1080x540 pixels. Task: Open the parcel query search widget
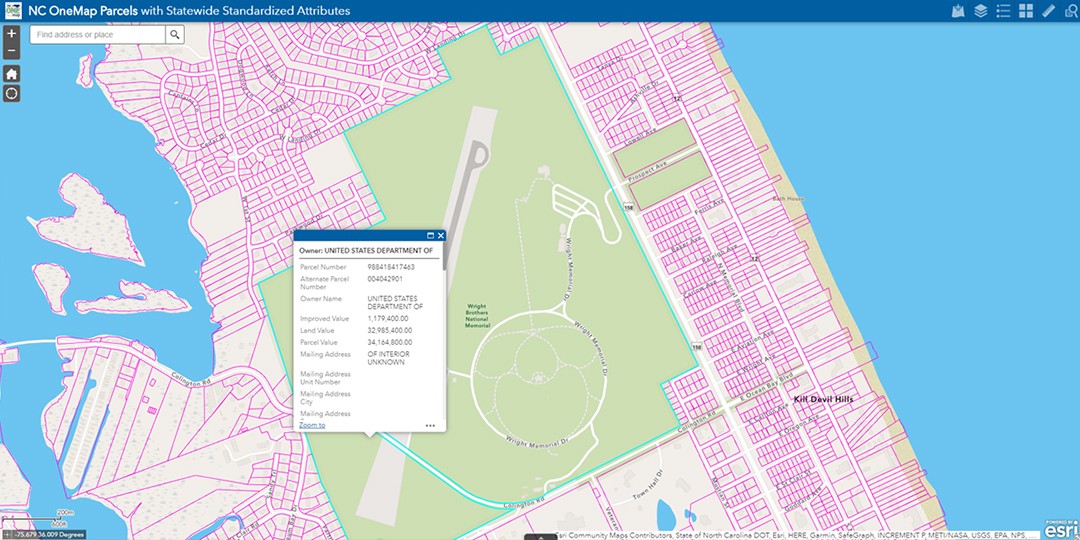click(1071, 11)
